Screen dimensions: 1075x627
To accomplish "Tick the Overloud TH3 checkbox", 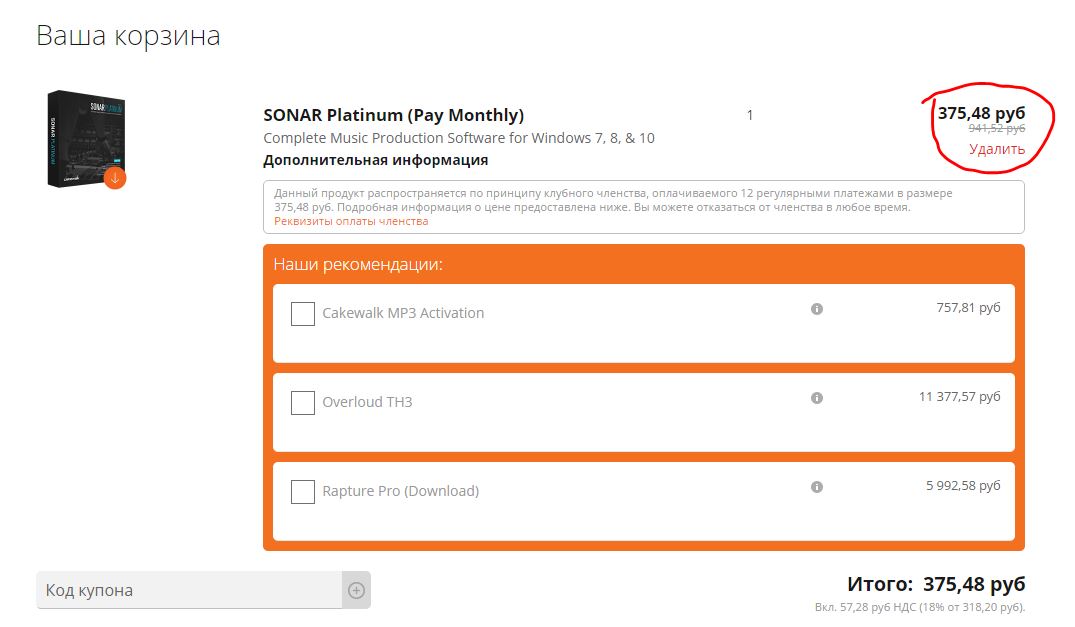I will point(303,403).
